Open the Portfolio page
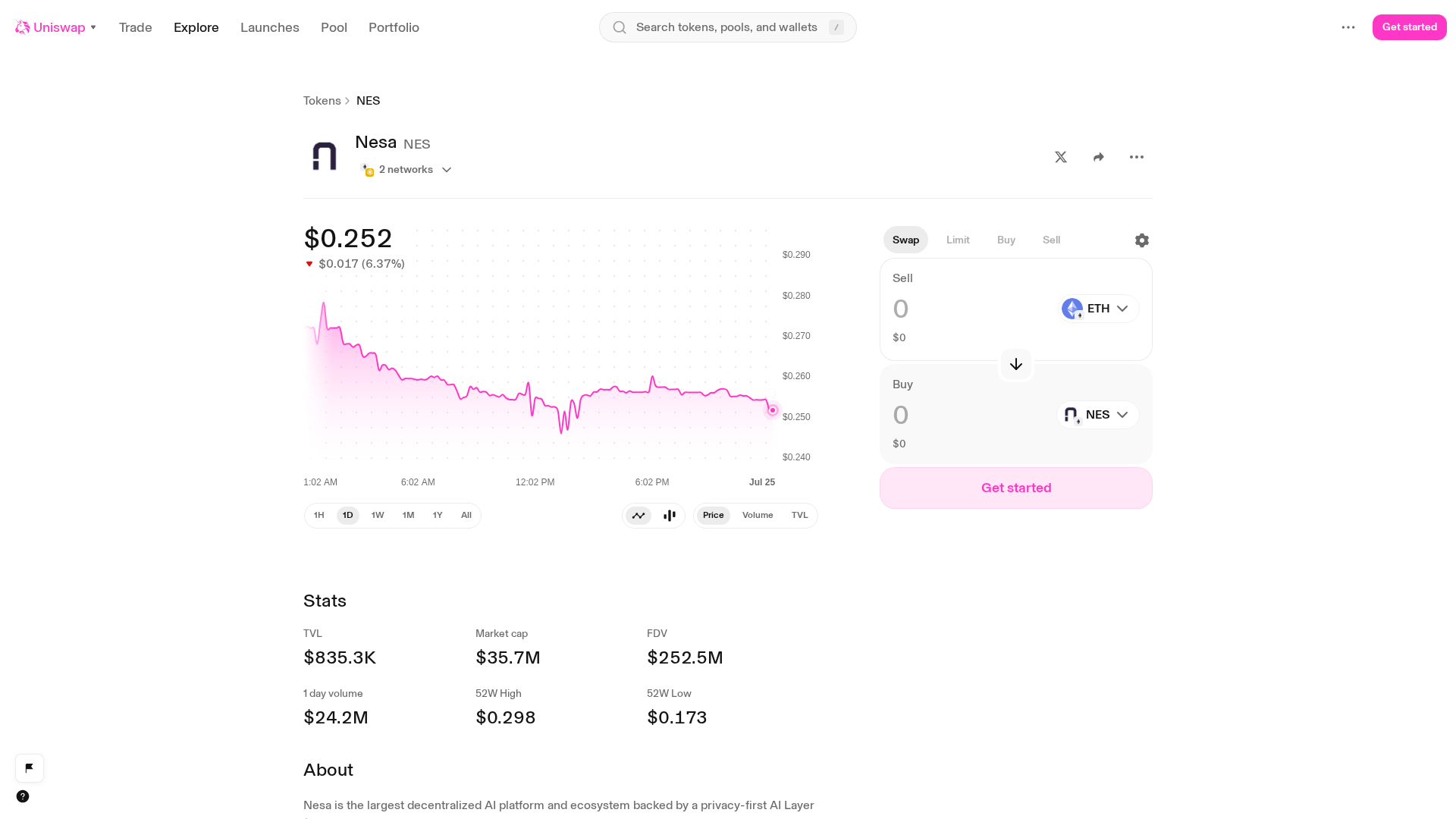Viewport: 1456px width, 819px height. (394, 27)
